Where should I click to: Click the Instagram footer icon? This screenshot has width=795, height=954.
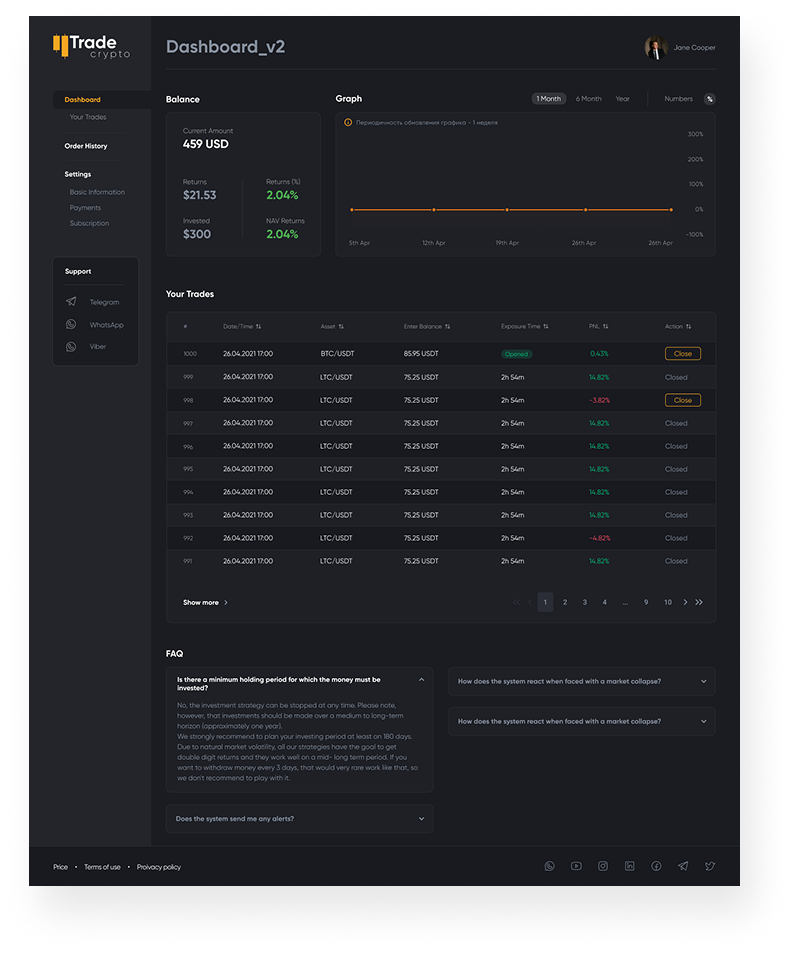[603, 866]
